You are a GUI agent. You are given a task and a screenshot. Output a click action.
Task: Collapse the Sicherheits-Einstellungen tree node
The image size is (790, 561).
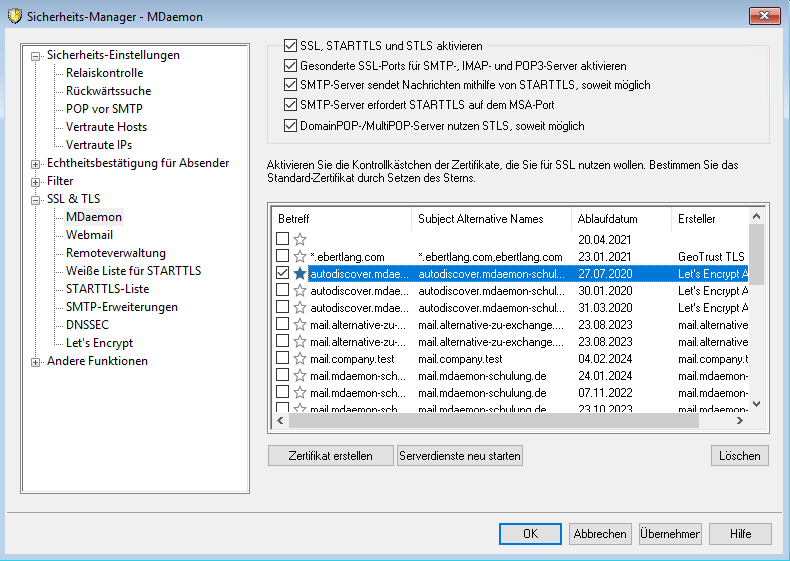pos(37,56)
